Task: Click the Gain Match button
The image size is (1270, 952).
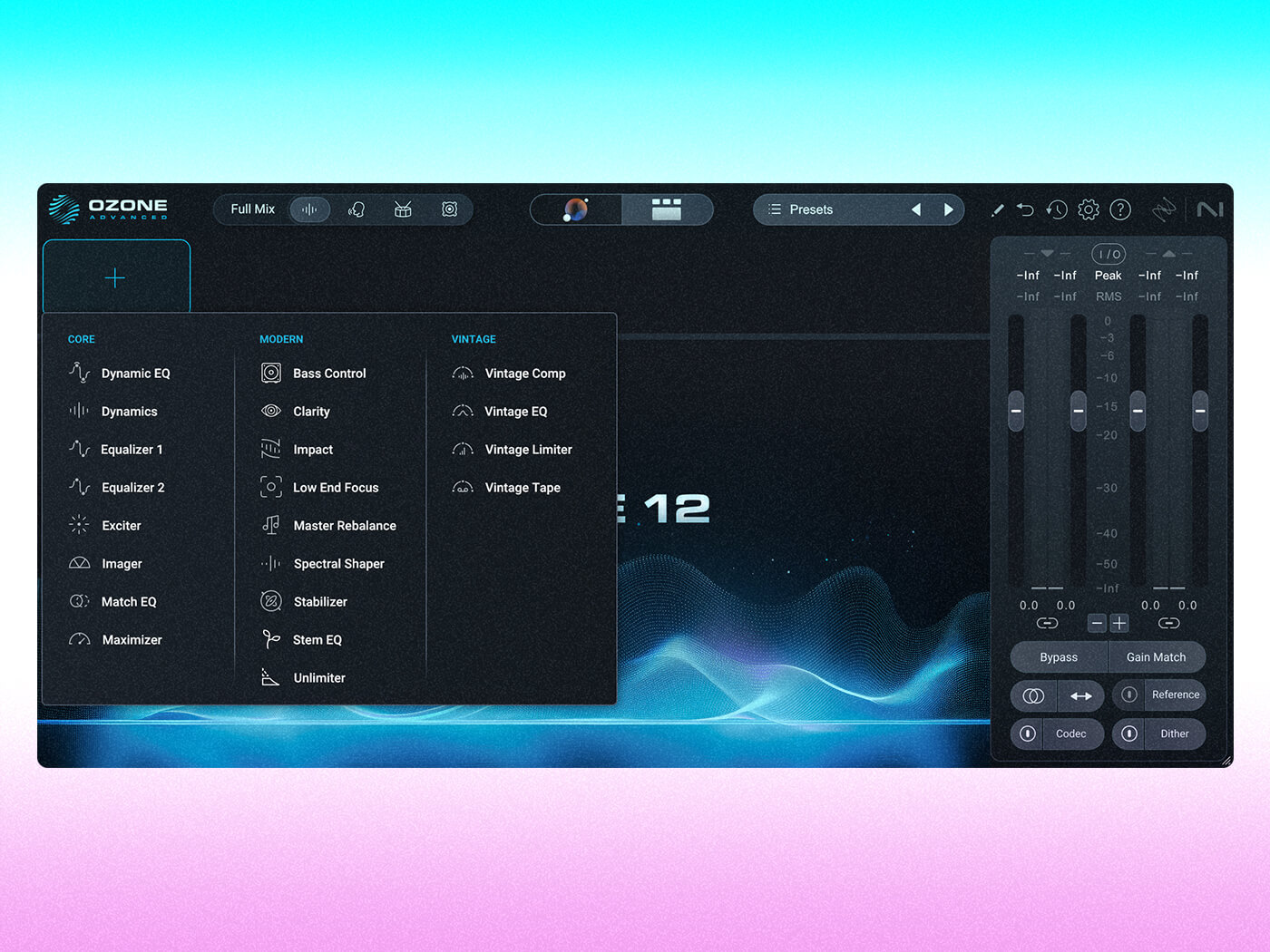Action: 1156,657
